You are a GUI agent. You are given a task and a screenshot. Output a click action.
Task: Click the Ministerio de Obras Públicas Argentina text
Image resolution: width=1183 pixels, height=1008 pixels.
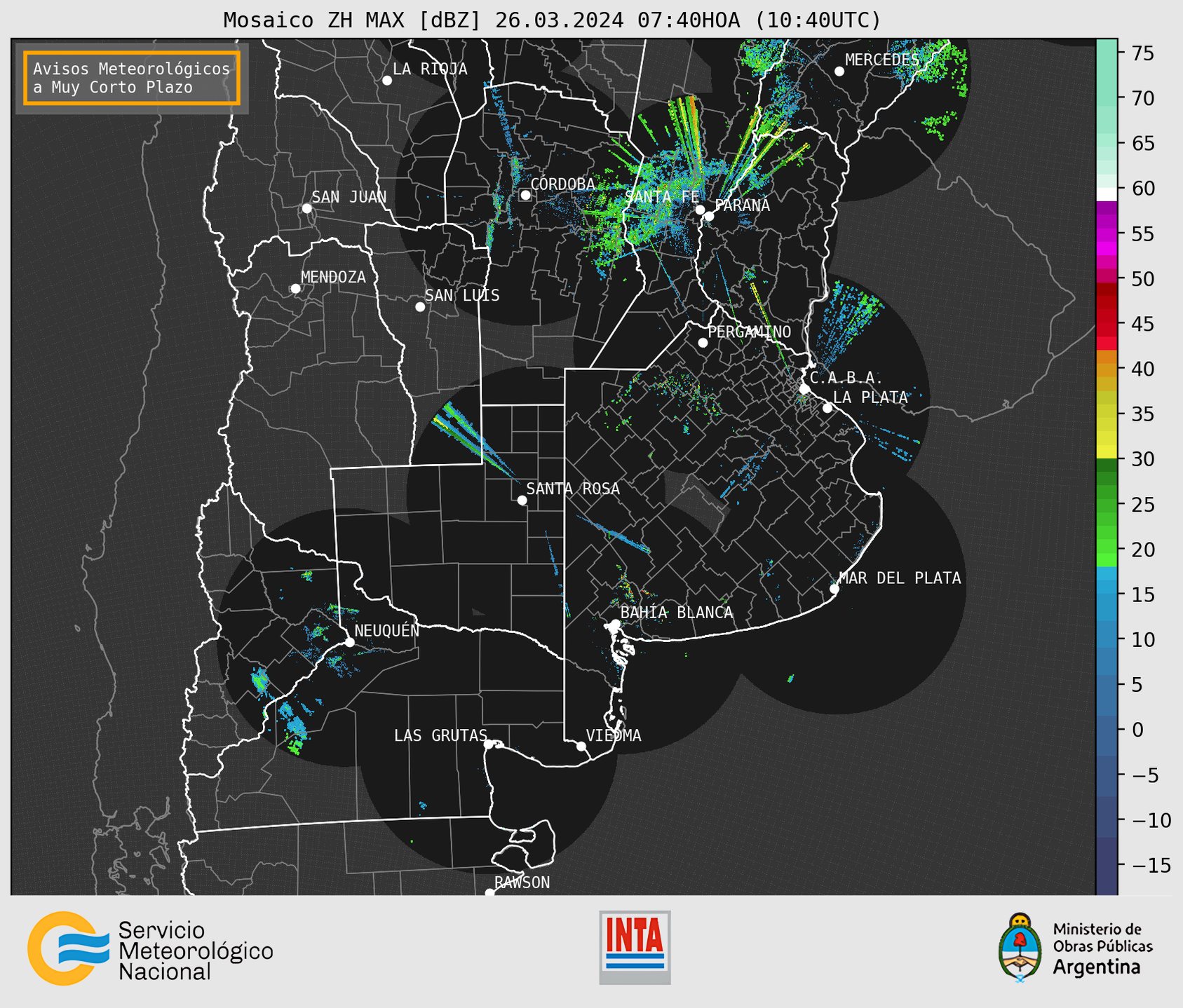(x=1102, y=949)
